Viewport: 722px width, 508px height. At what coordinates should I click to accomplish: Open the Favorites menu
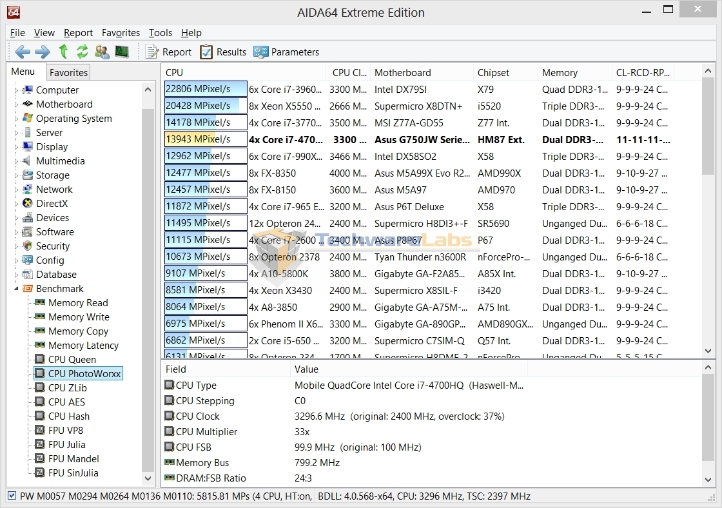121,33
